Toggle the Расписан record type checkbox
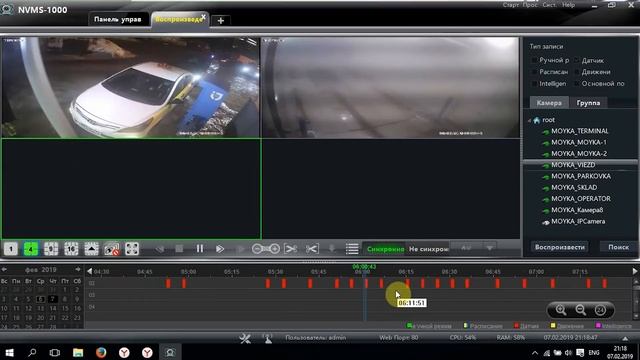Viewport: 640px width, 360px height. pos(534,72)
